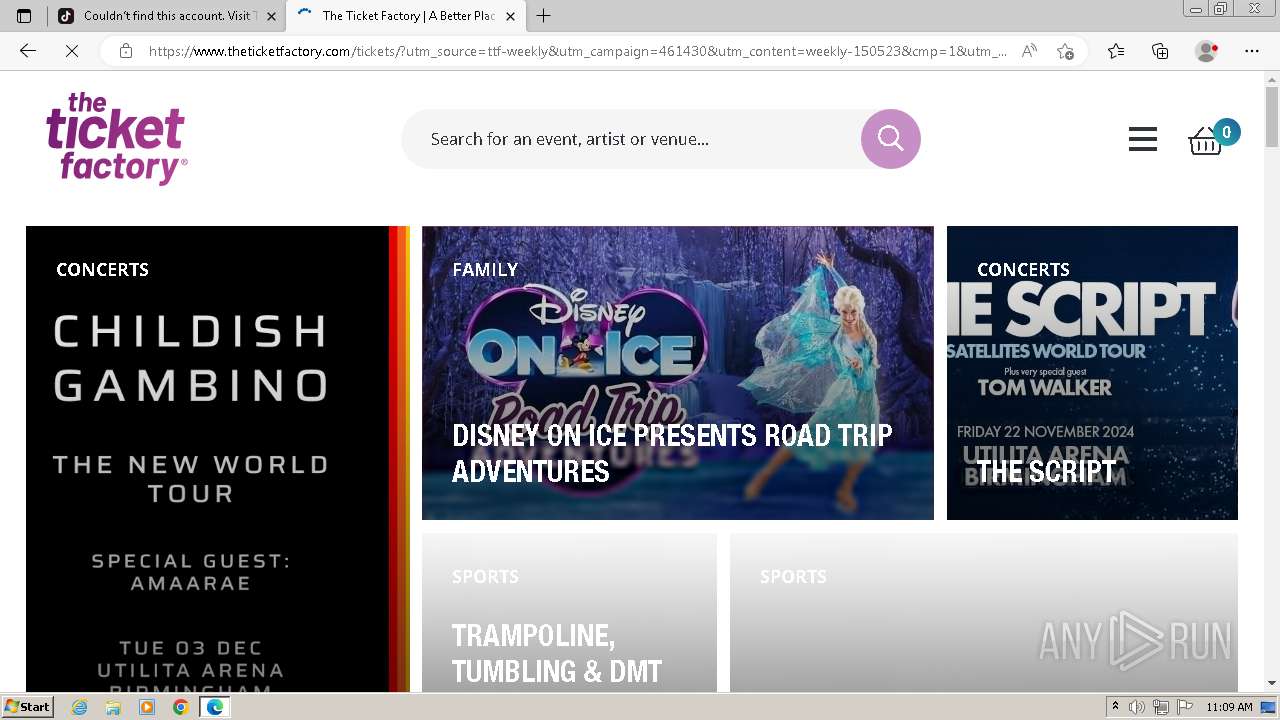This screenshot has height=720, width=1280.
Task: Click the Edge taskbar icon
Action: point(214,707)
